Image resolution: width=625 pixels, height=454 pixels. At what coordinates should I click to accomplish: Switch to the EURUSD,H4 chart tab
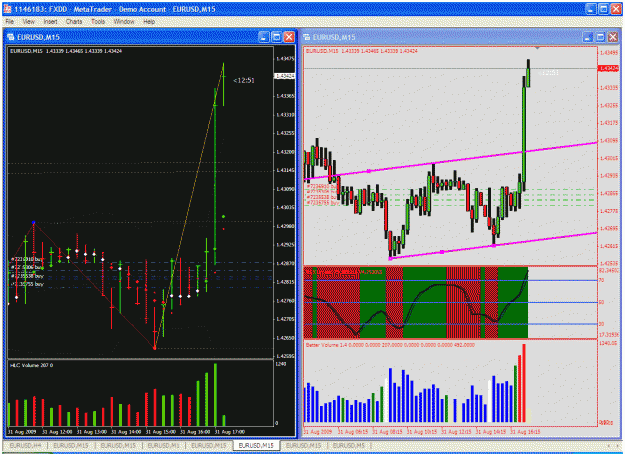click(x=25, y=445)
